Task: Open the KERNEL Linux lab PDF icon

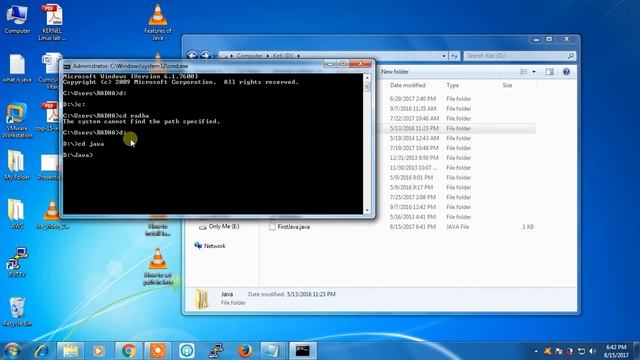Action: tap(52, 22)
